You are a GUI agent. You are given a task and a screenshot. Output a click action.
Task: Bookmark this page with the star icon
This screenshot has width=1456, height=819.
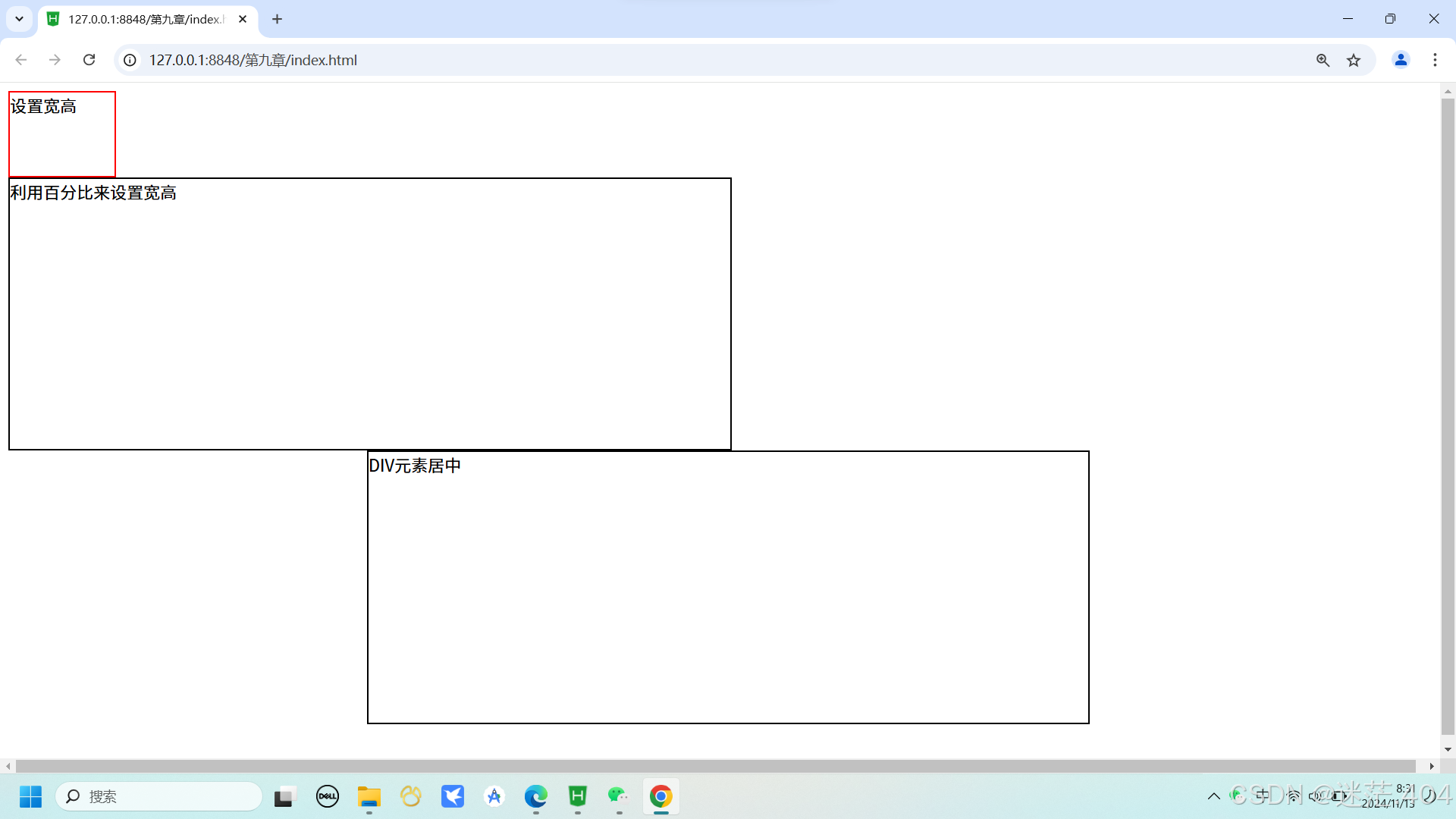(1354, 60)
